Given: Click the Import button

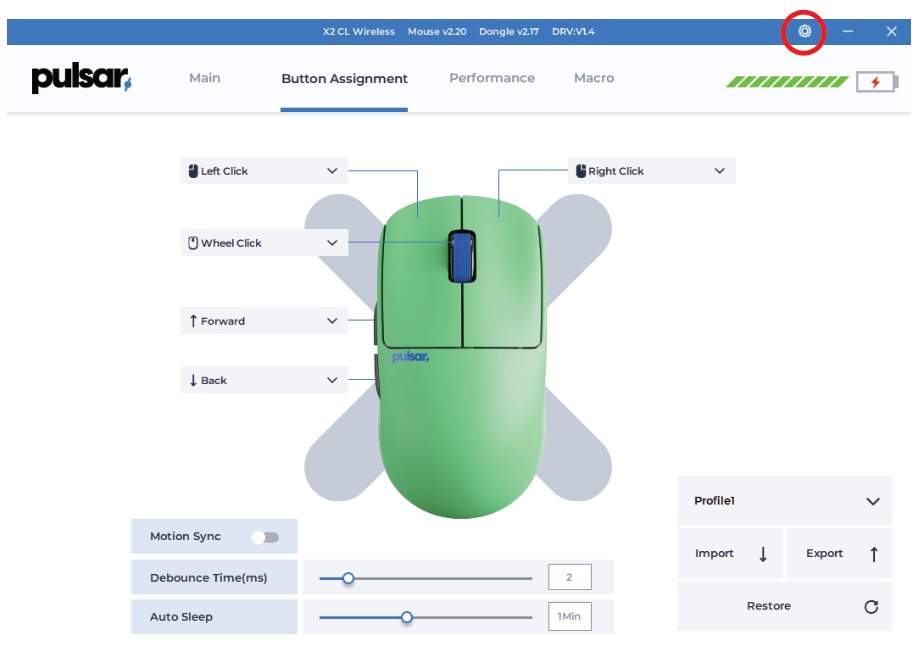Looking at the screenshot, I should (730, 553).
